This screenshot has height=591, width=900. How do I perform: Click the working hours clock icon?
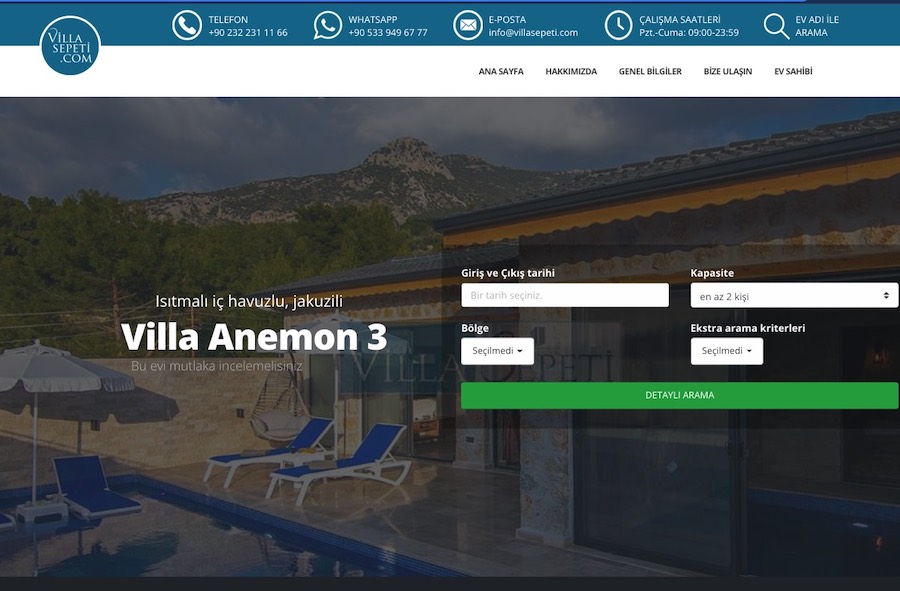click(x=618, y=26)
